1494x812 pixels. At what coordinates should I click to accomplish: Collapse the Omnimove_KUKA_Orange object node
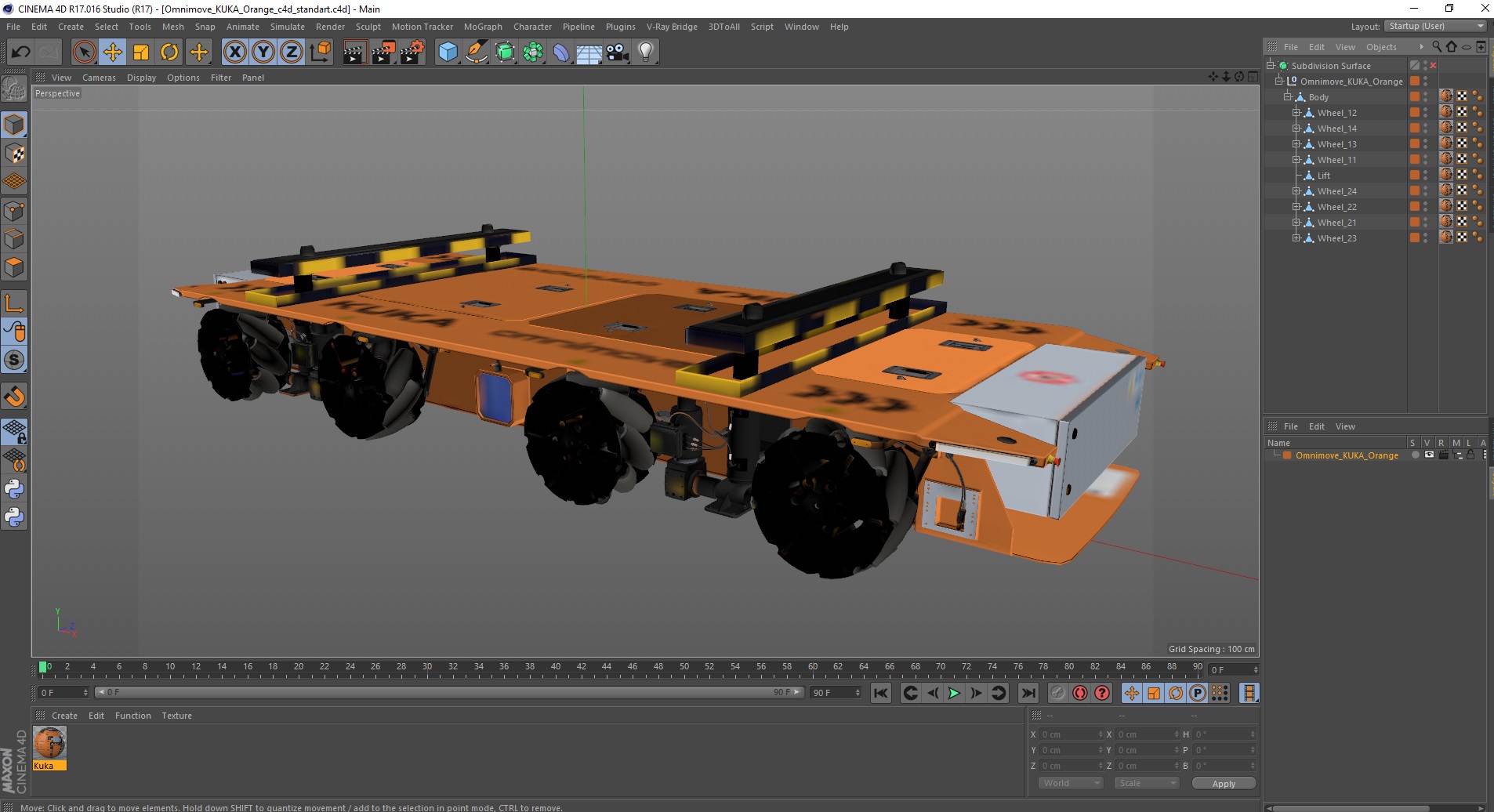1279,81
